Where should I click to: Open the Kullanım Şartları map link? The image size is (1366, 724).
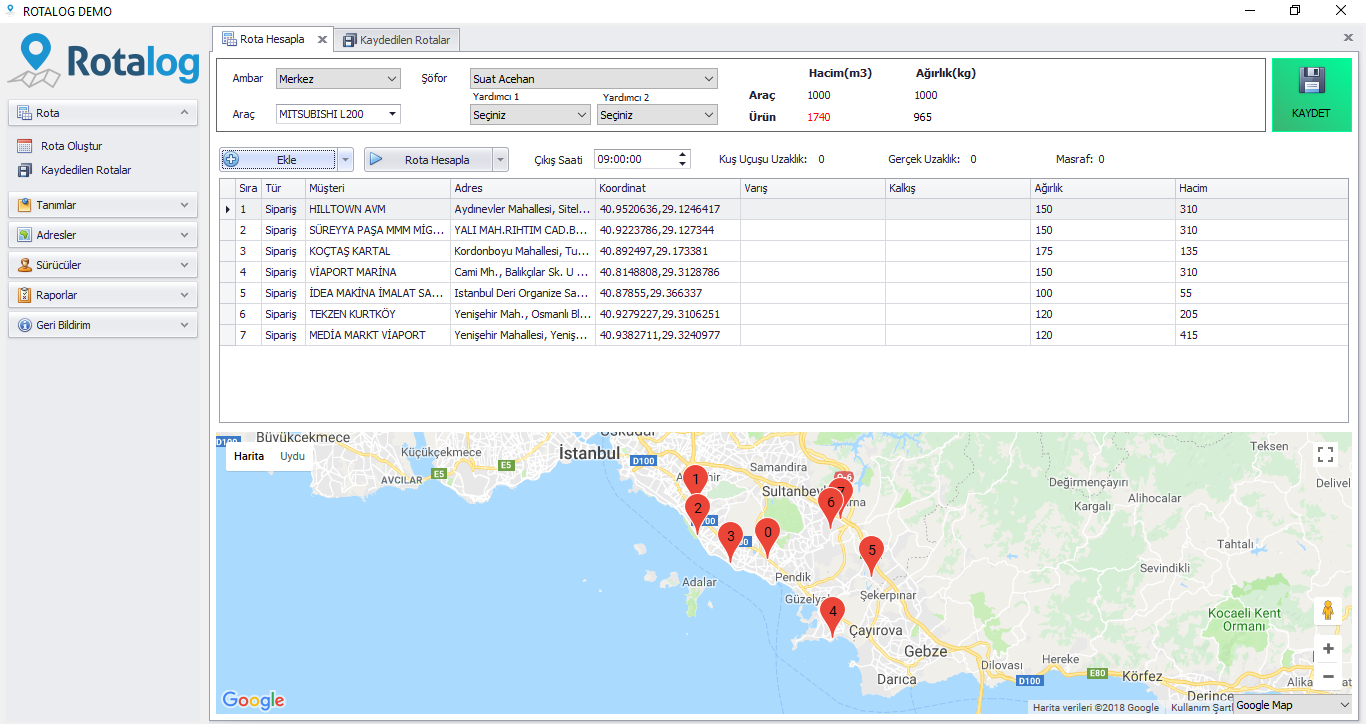click(1201, 707)
